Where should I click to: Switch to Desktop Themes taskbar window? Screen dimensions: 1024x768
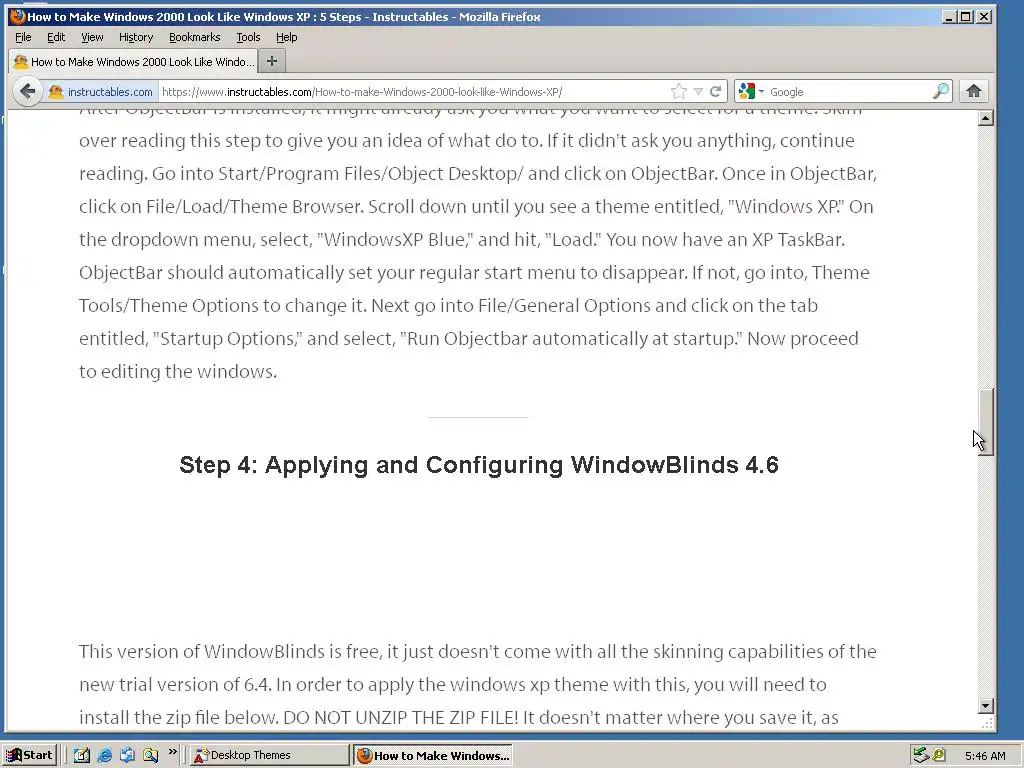(269, 755)
